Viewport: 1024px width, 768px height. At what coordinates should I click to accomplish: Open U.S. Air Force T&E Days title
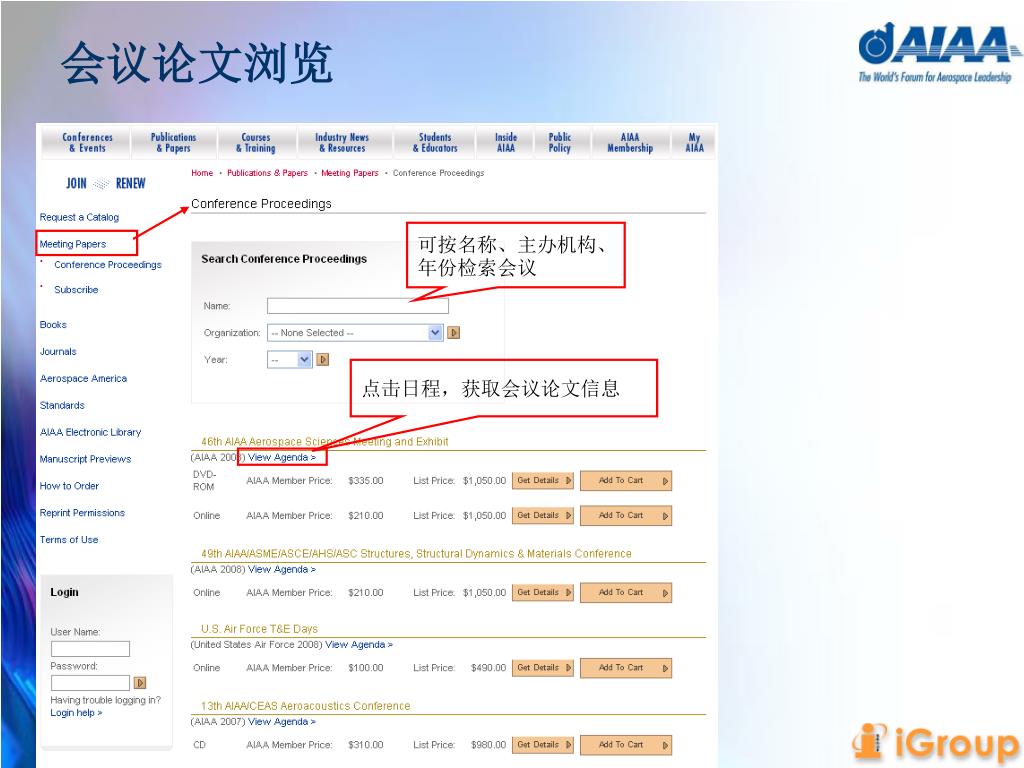tap(259, 629)
